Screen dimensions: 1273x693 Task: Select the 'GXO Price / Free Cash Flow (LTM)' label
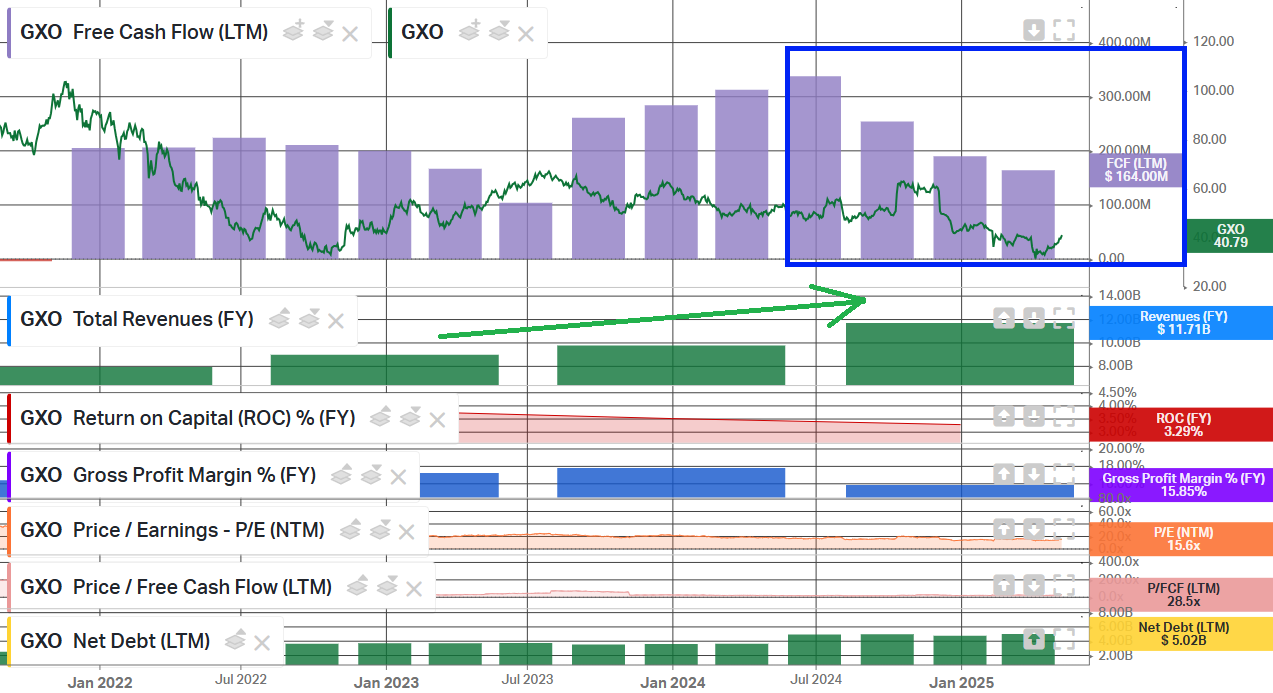pyautogui.click(x=176, y=587)
